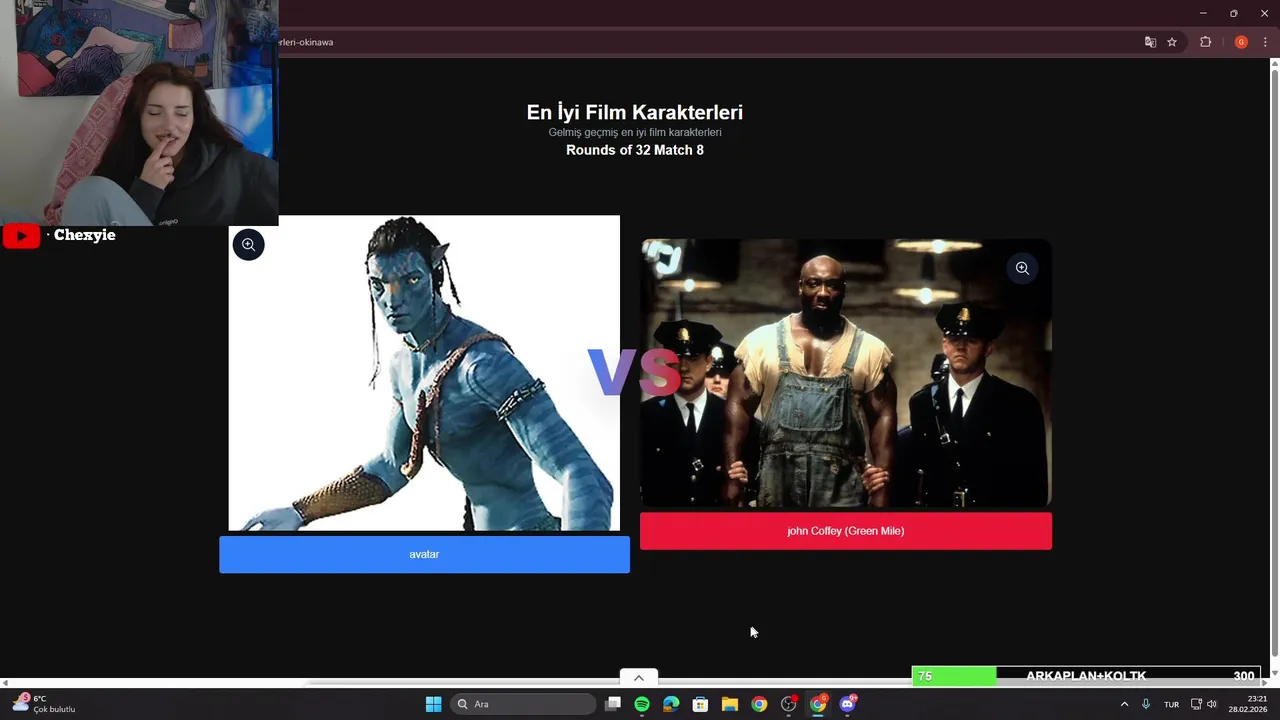Open Microsoft Edge from the taskbar
The image size is (1280, 720).
tap(671, 704)
